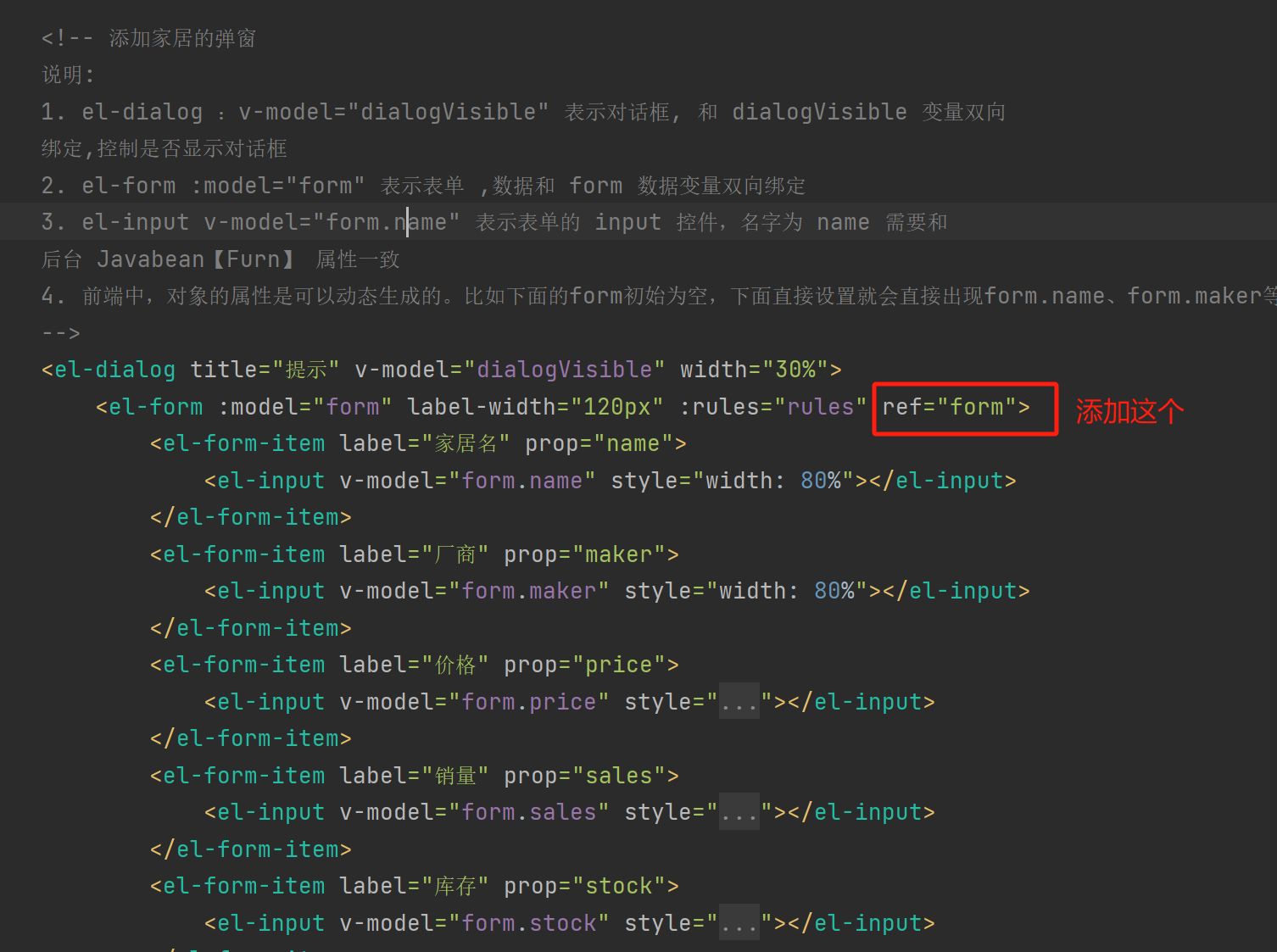Screen dimensions: 1277x952
Task: Click the attribute prop="stock"
Action: point(585,886)
